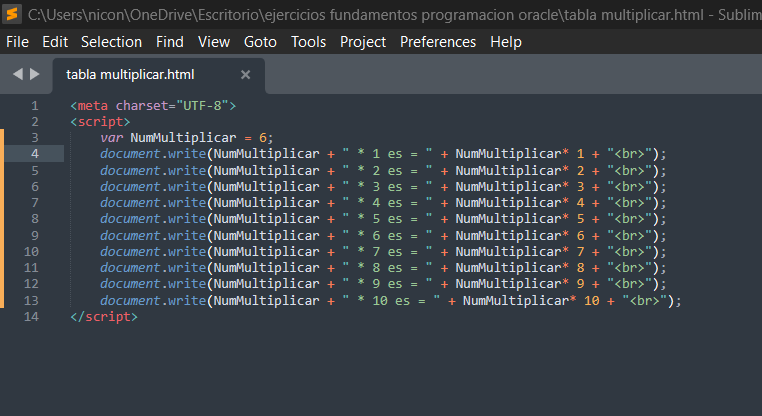Click "<br>" string on line 13
Viewport: 762px width, 416px height.
coord(644,301)
